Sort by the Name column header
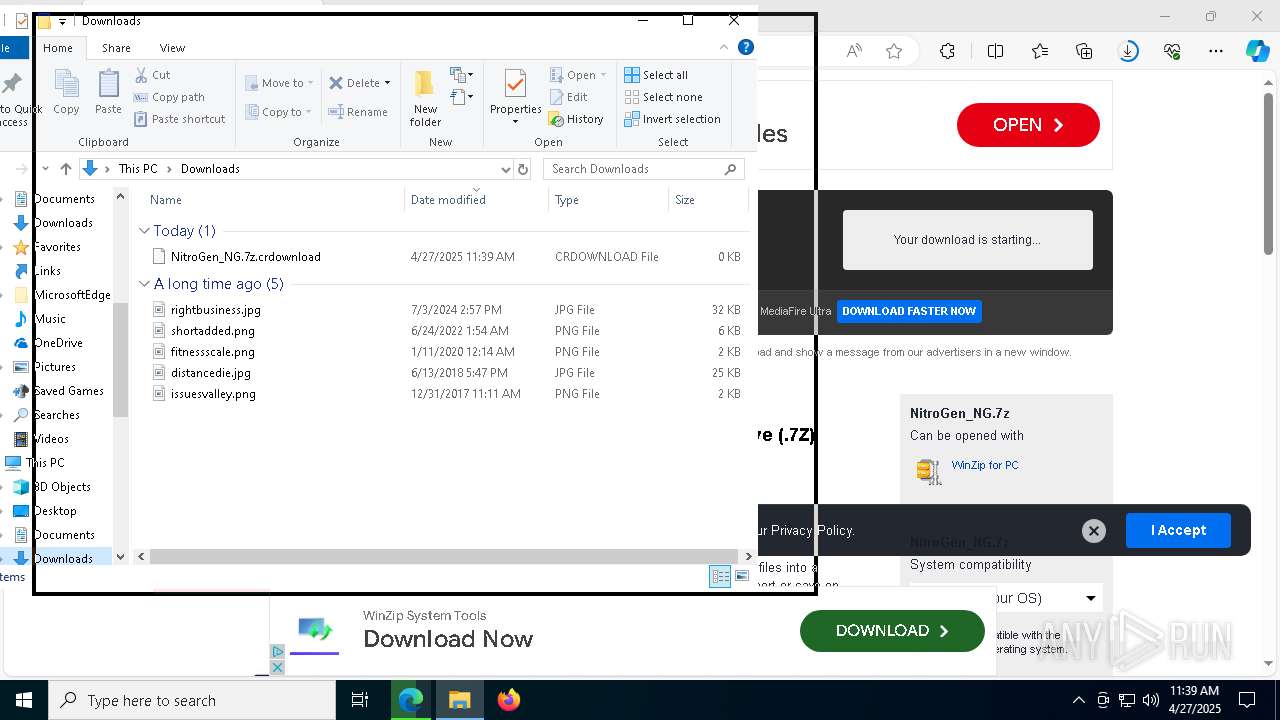 coord(166,200)
